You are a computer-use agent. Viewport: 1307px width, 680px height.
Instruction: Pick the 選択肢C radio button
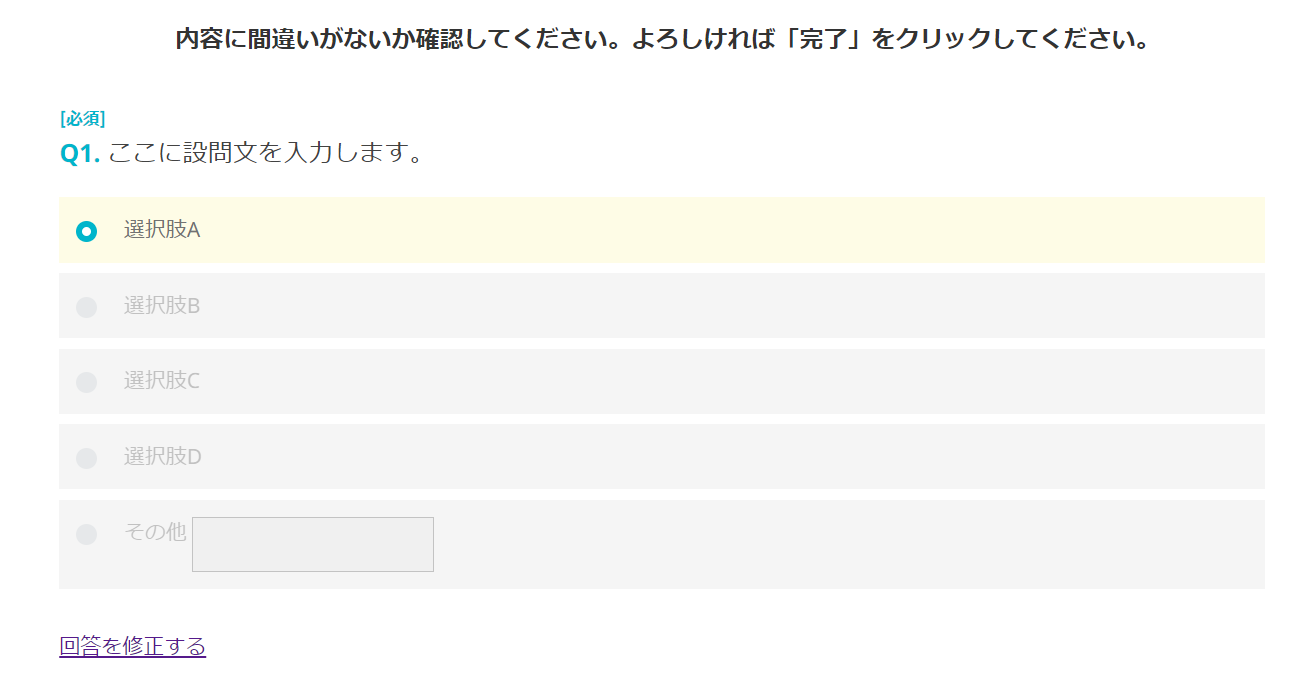[87, 382]
